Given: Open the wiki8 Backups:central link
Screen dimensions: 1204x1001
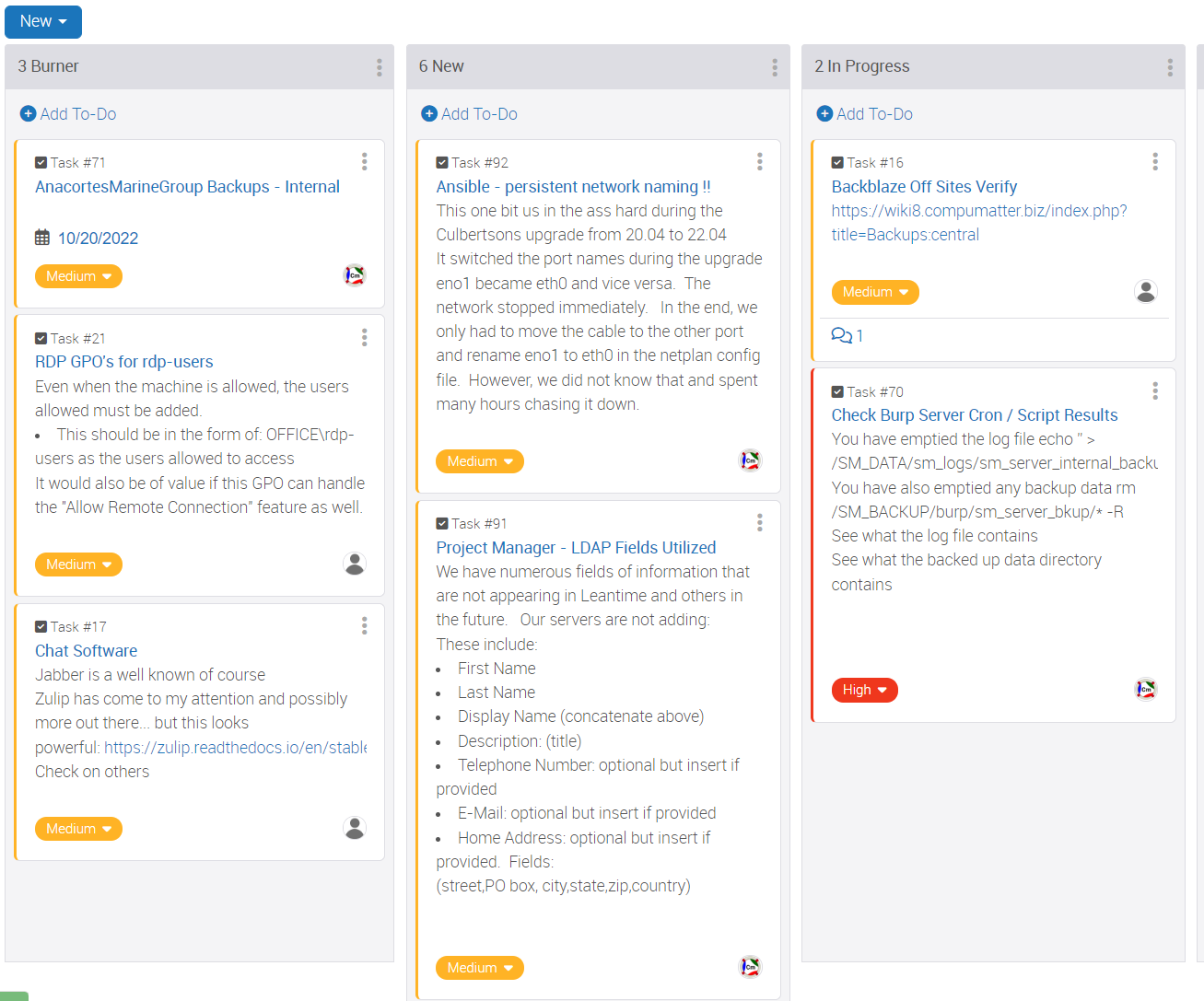Looking at the screenshot, I should 979,223.
